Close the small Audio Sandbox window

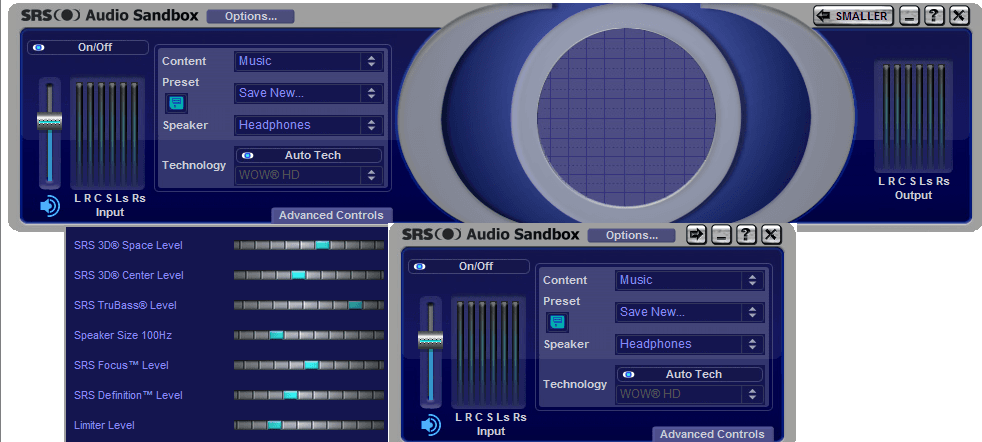(771, 235)
